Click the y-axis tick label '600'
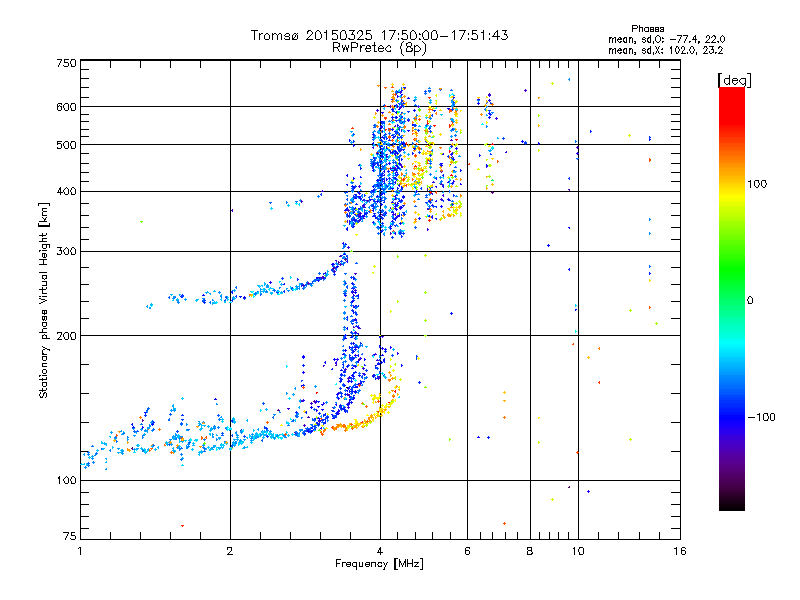The image size is (800, 600). 66,107
